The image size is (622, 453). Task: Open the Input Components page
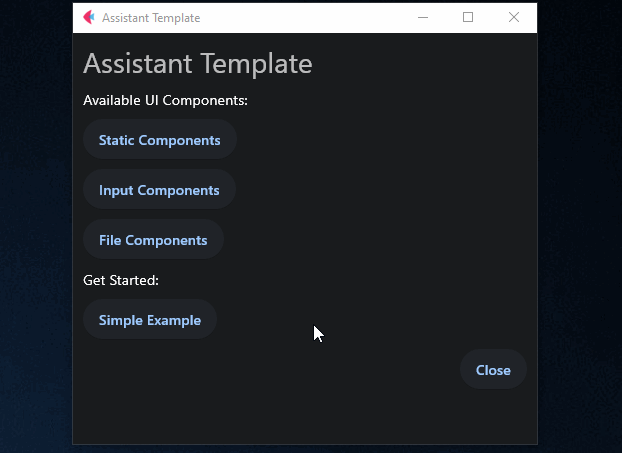point(159,190)
